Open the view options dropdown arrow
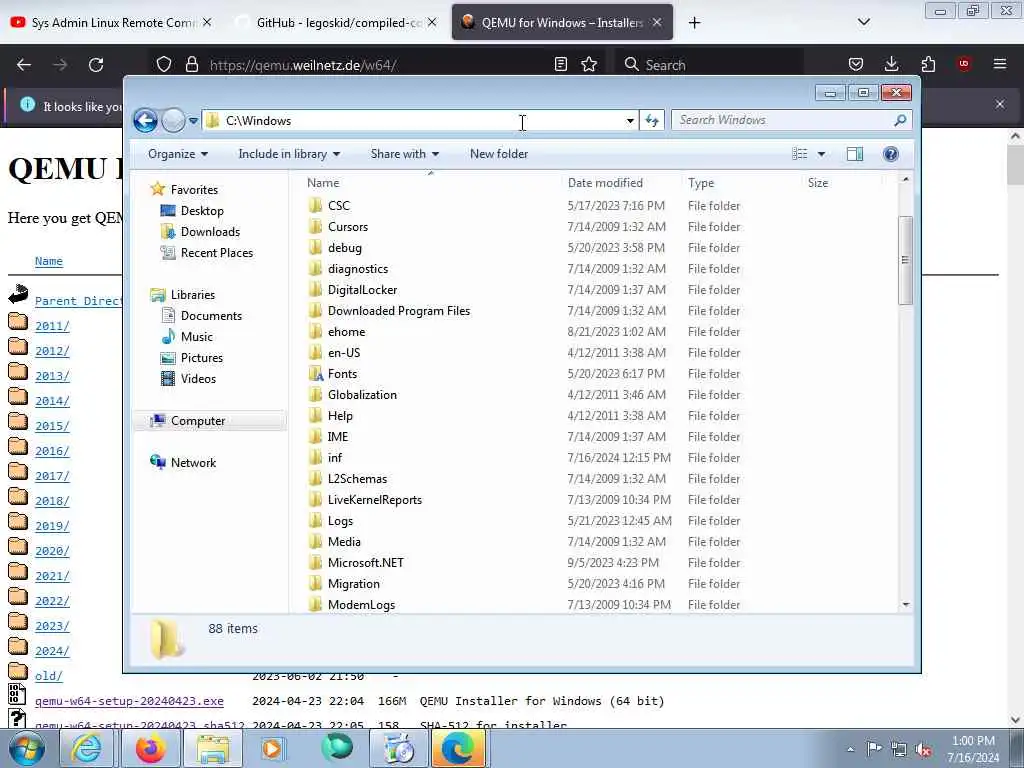Image resolution: width=1024 pixels, height=768 pixels. [822, 154]
